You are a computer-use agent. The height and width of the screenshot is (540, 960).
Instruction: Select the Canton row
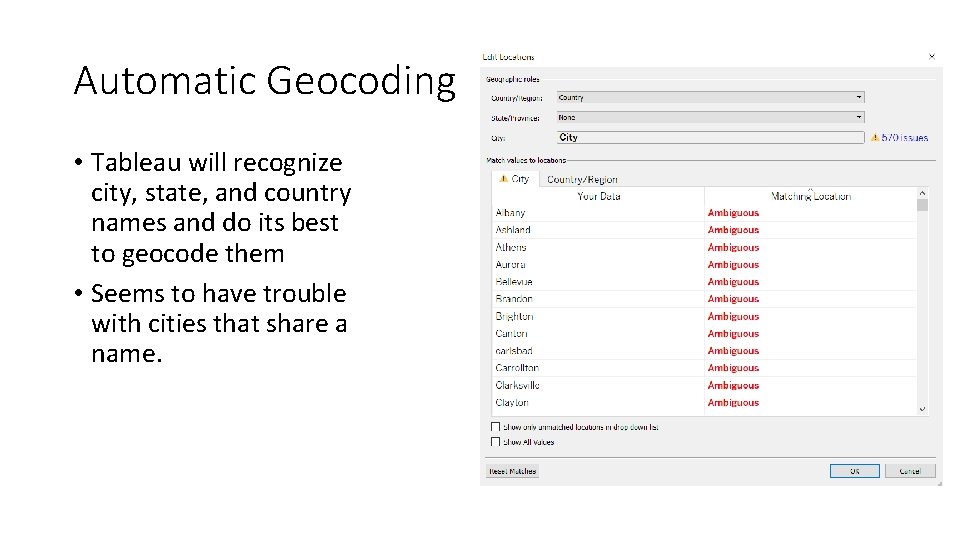pyautogui.click(x=704, y=334)
